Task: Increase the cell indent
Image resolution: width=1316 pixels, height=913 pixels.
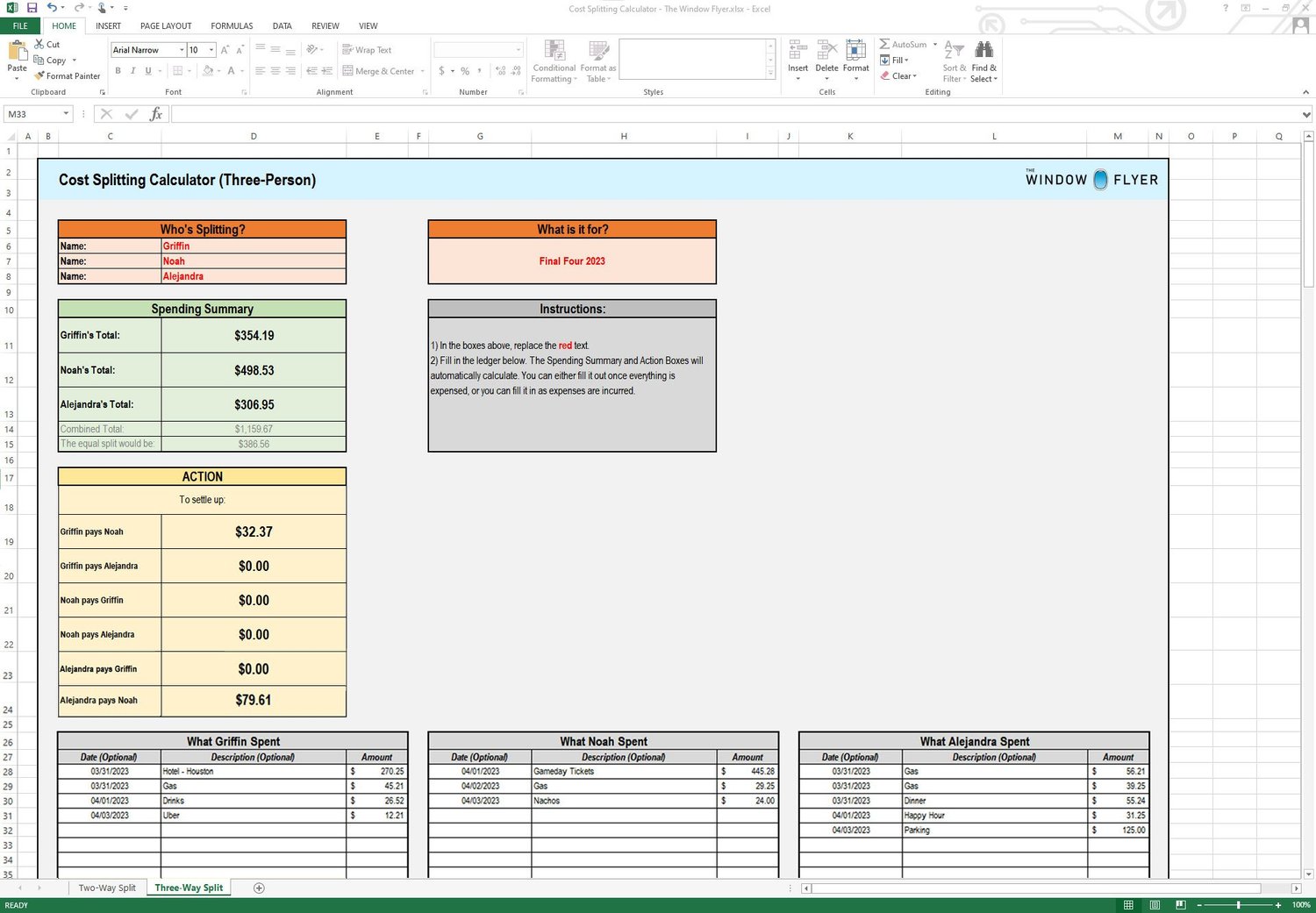Action: pos(326,71)
